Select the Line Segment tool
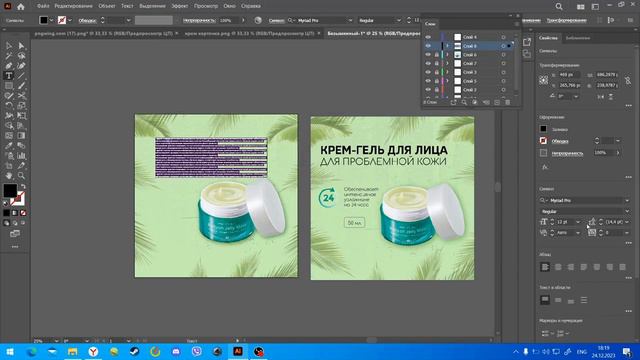 tap(21, 76)
